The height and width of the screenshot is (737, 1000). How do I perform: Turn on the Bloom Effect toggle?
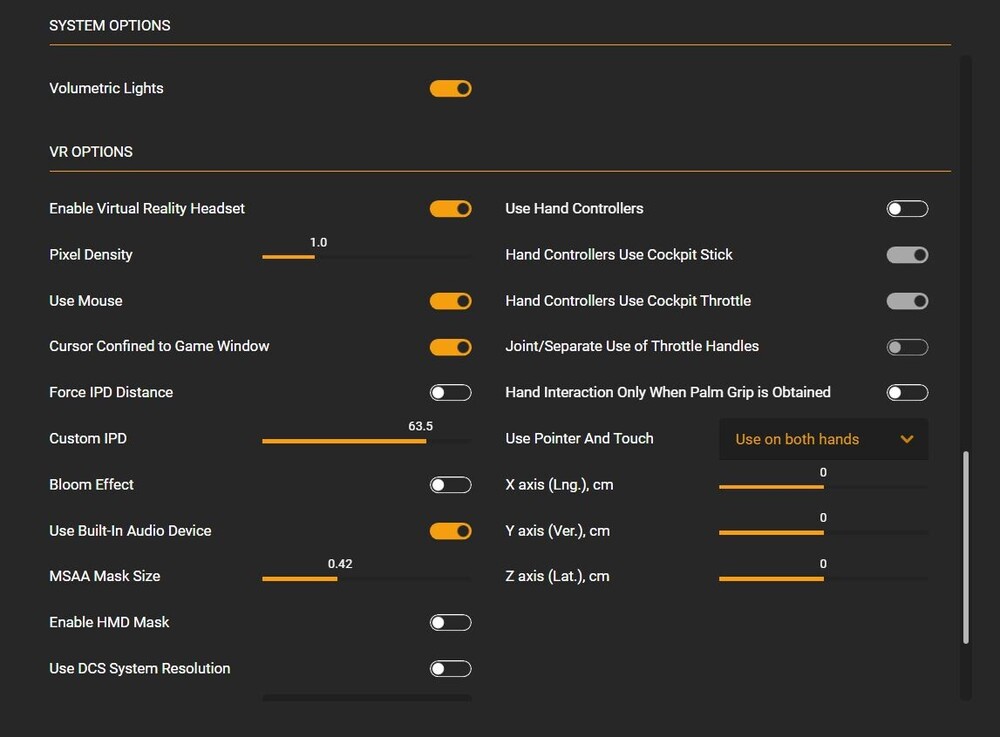click(450, 485)
